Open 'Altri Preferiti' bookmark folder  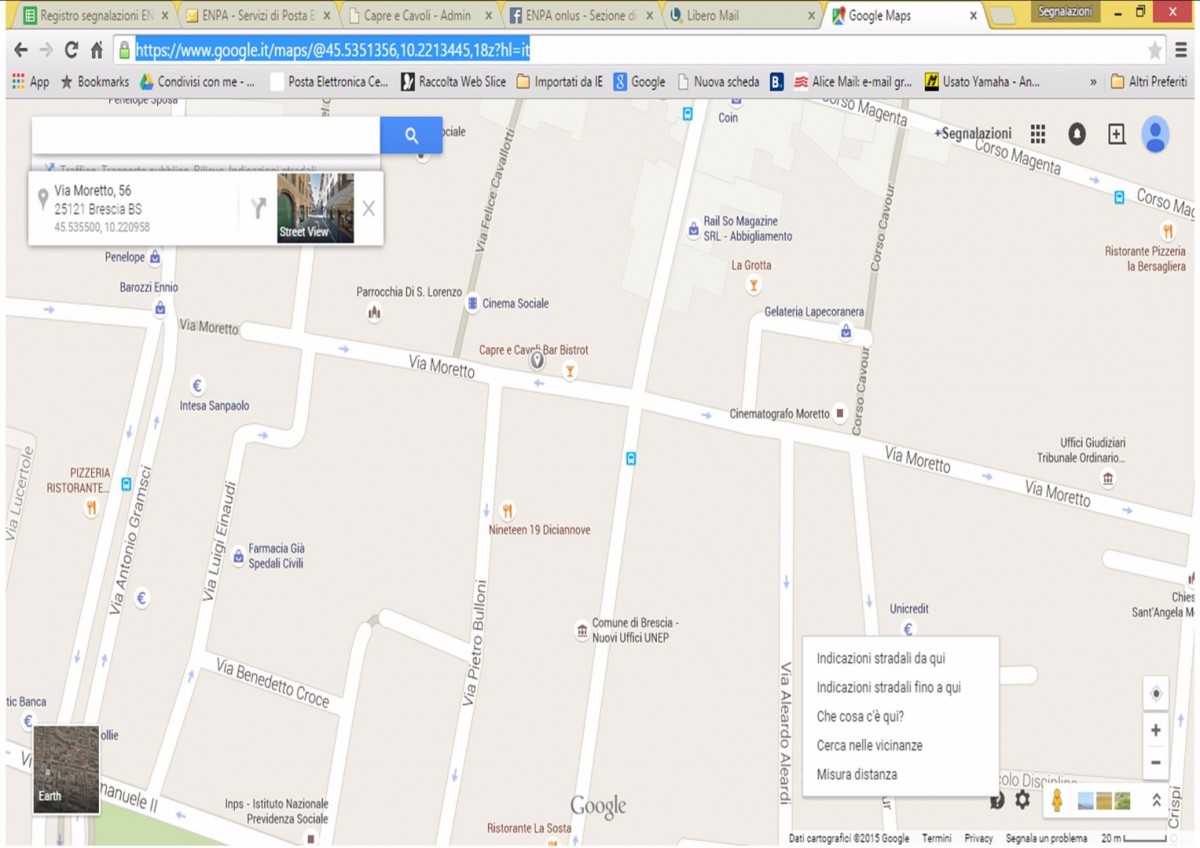tap(1149, 82)
